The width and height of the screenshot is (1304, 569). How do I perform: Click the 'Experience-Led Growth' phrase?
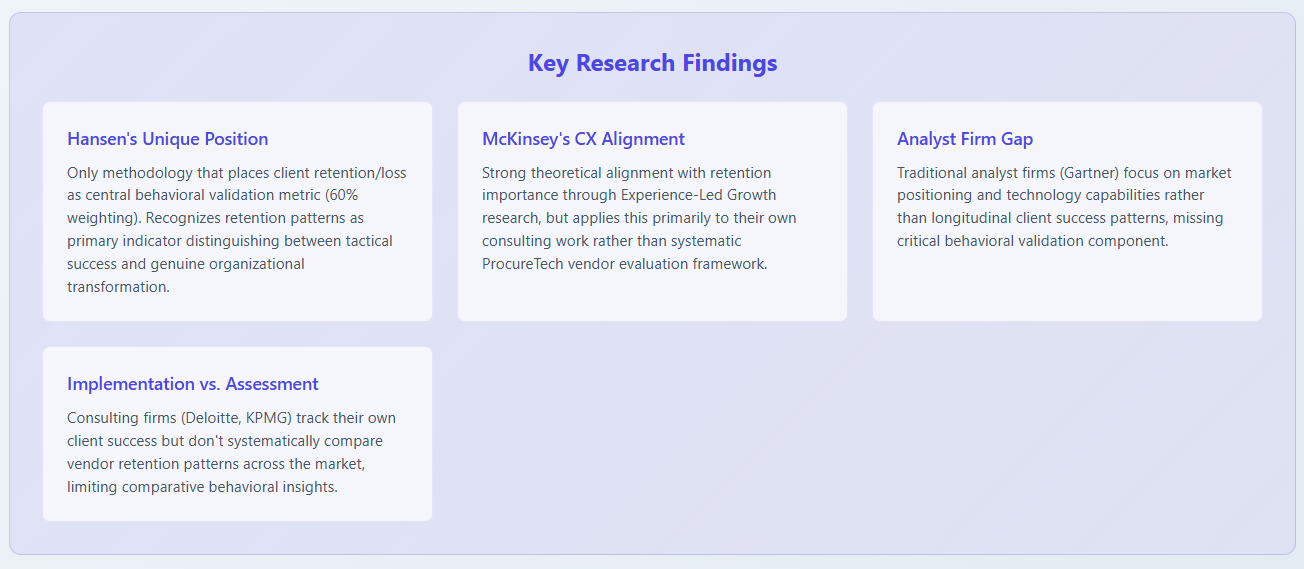coord(699,195)
